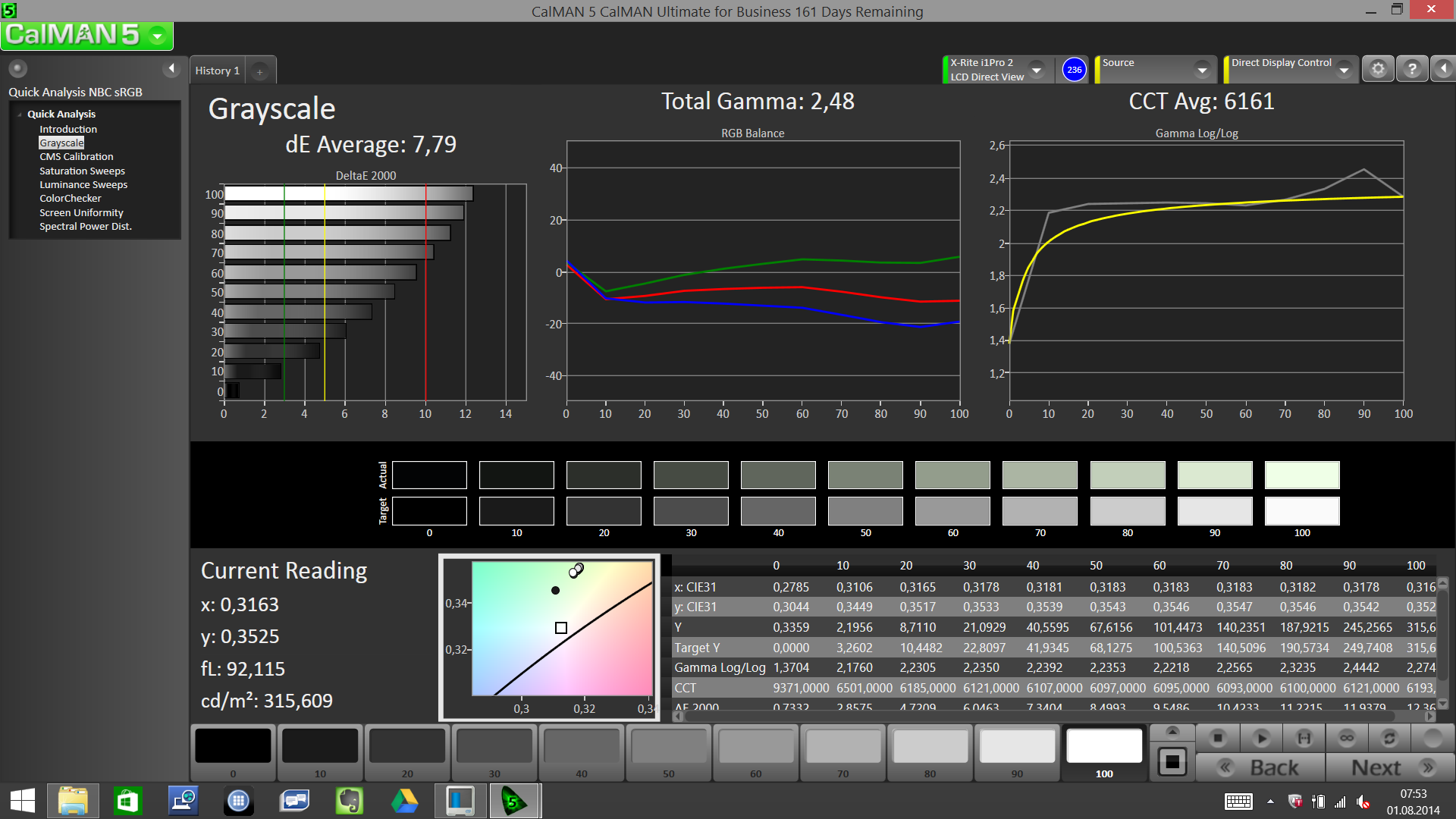The height and width of the screenshot is (819, 1456).
Task: Click the blue 236 meter timer circle
Action: (x=1074, y=69)
